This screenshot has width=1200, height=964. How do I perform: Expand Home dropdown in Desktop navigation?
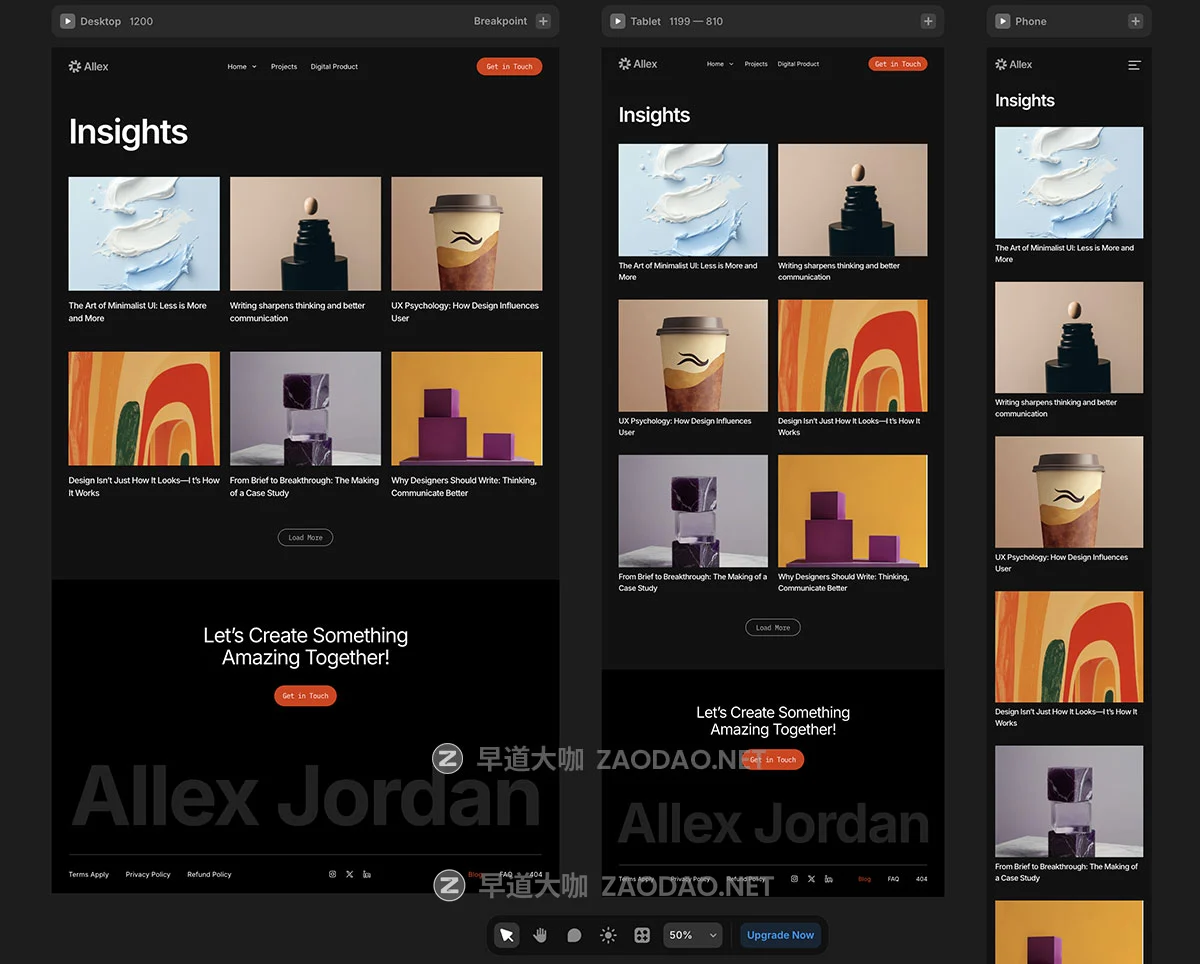coord(242,67)
